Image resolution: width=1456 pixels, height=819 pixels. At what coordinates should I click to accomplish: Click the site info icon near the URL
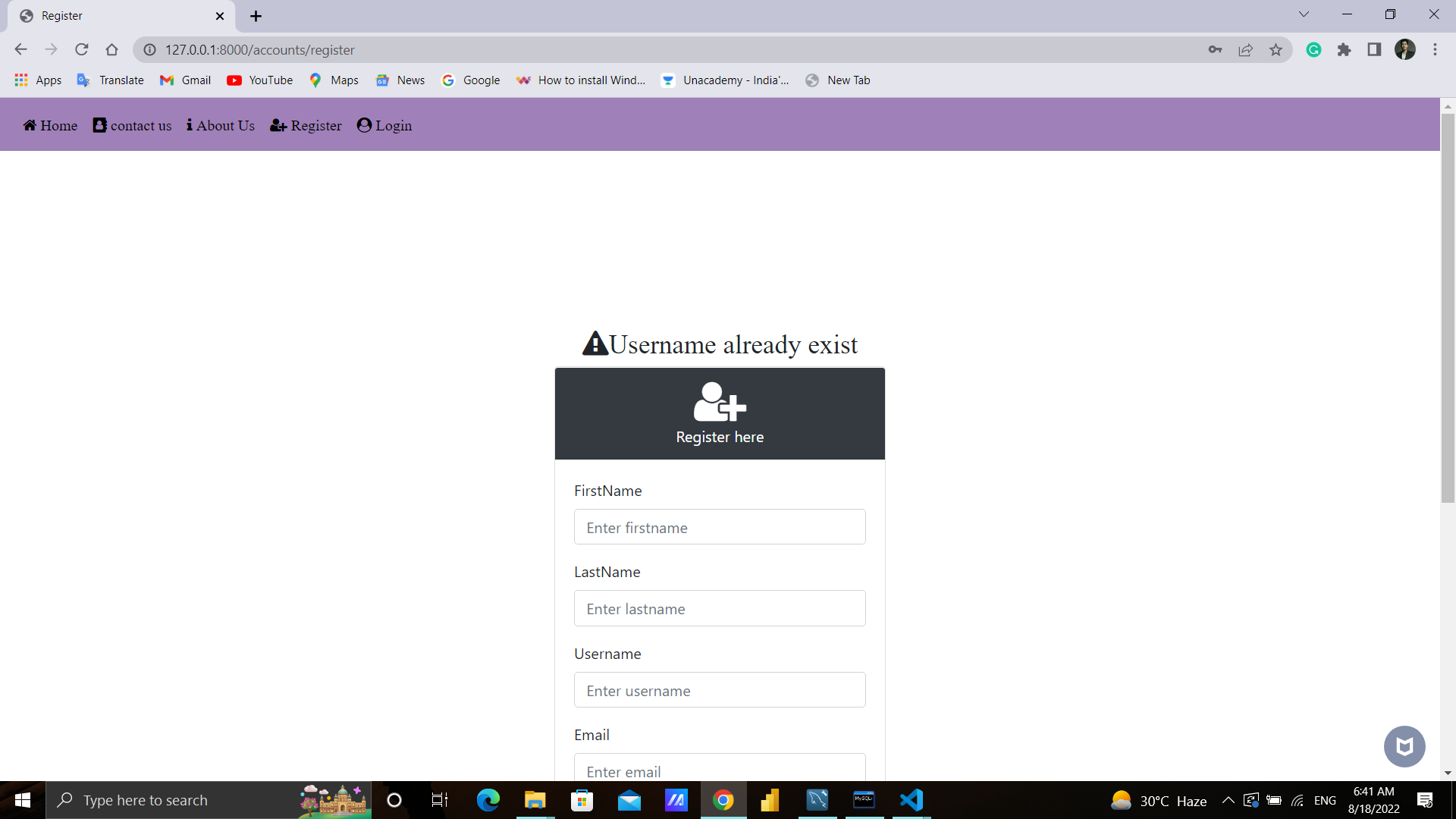coord(149,49)
